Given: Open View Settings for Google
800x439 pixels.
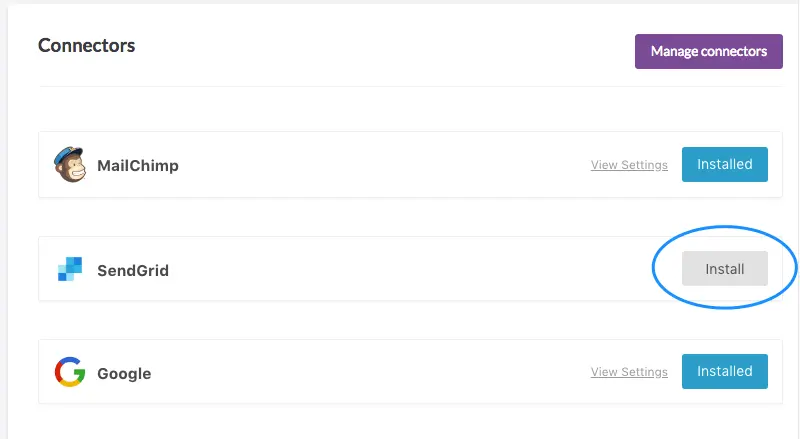Looking at the screenshot, I should tap(629, 372).
